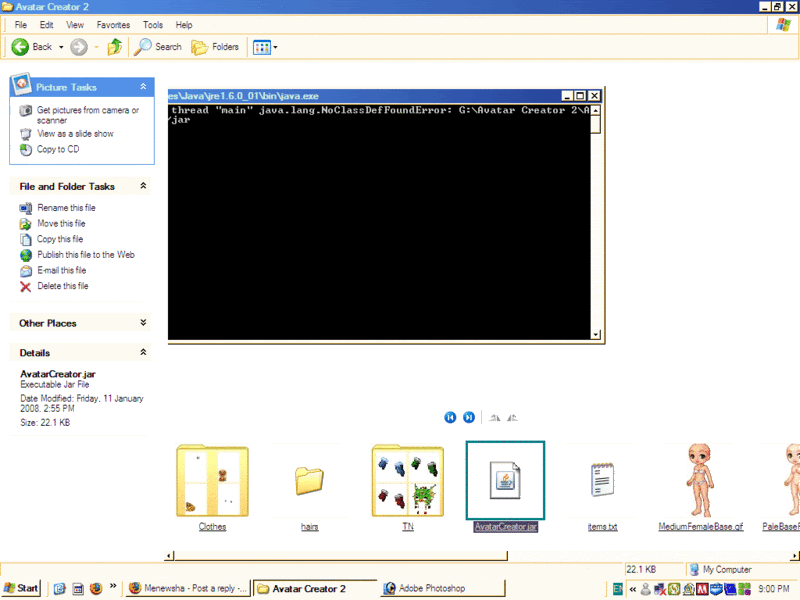Click the java.exe console title bar
This screenshot has width=800, height=600.
click(365, 96)
